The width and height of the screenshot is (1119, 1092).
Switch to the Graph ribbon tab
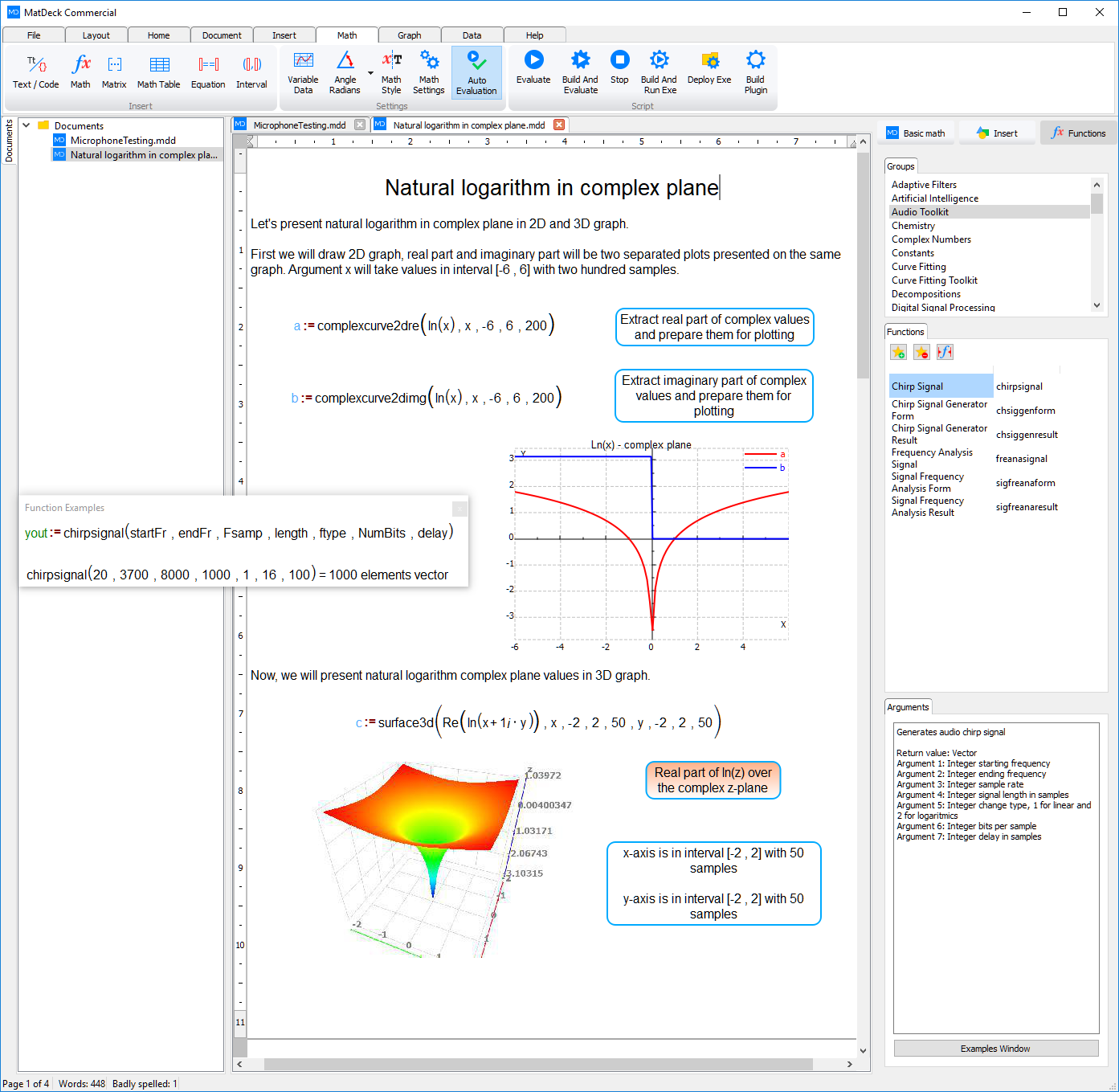click(409, 35)
